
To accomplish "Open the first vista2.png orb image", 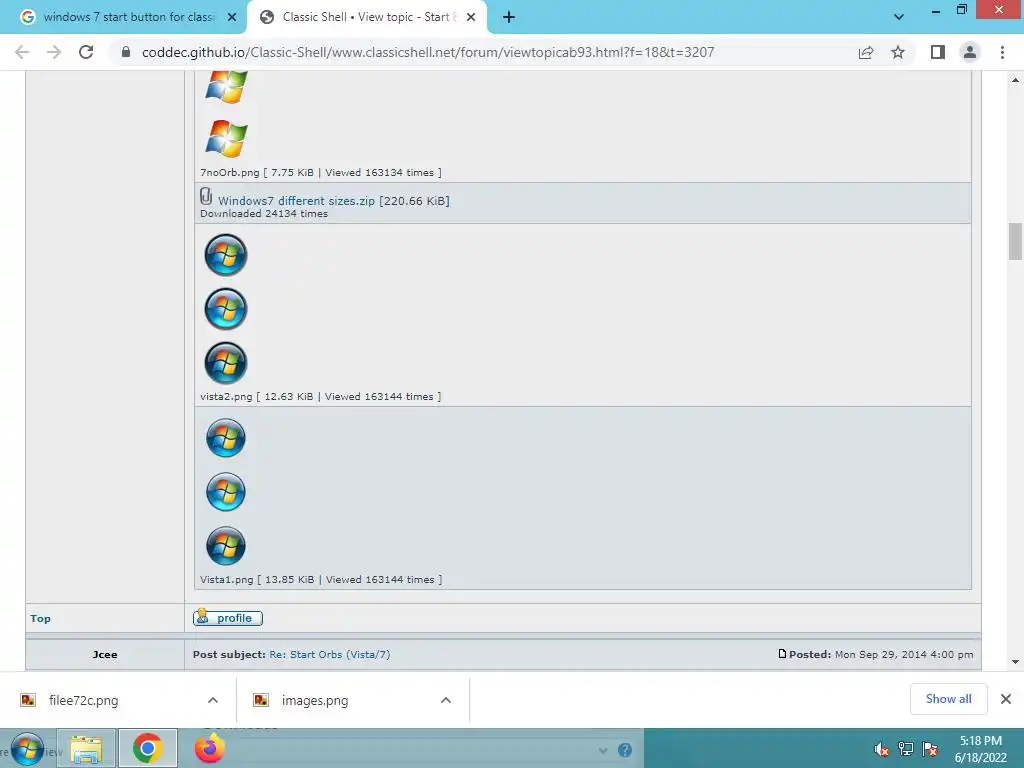I will click(x=226, y=255).
